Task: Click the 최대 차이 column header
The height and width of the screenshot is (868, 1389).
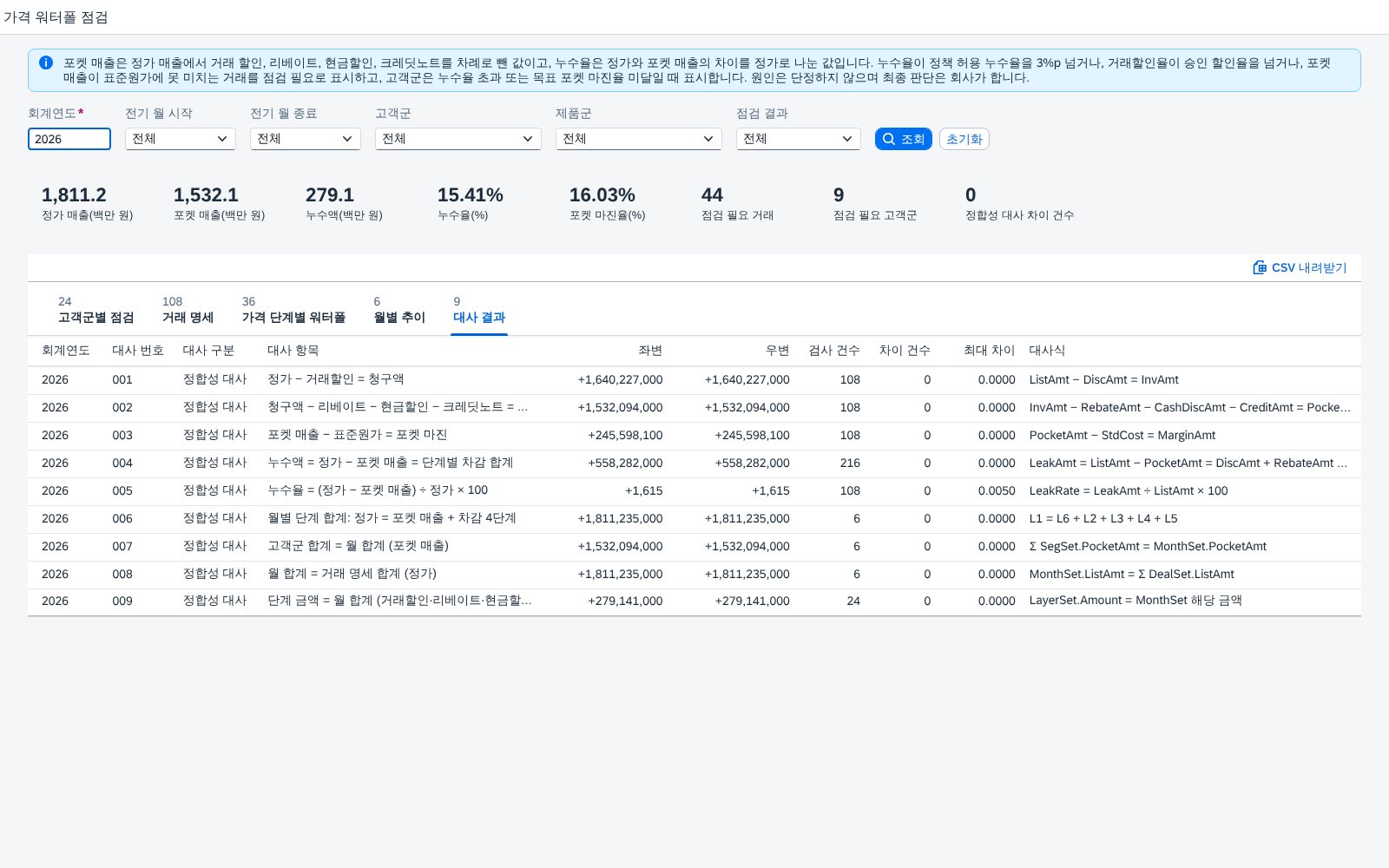Action: (990, 351)
